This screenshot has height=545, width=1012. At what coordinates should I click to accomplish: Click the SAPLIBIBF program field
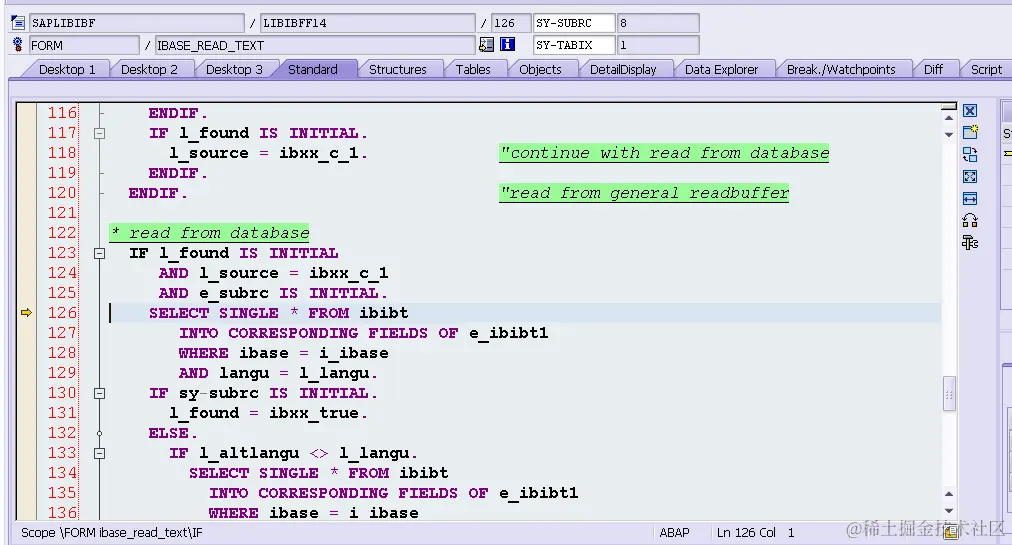pos(137,23)
